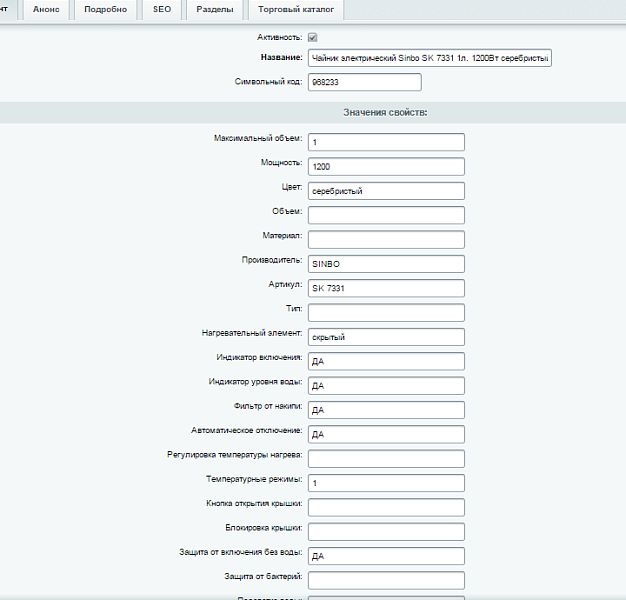The height and width of the screenshot is (600, 626).
Task: Focus the Символьный код field
Action: tap(364, 82)
